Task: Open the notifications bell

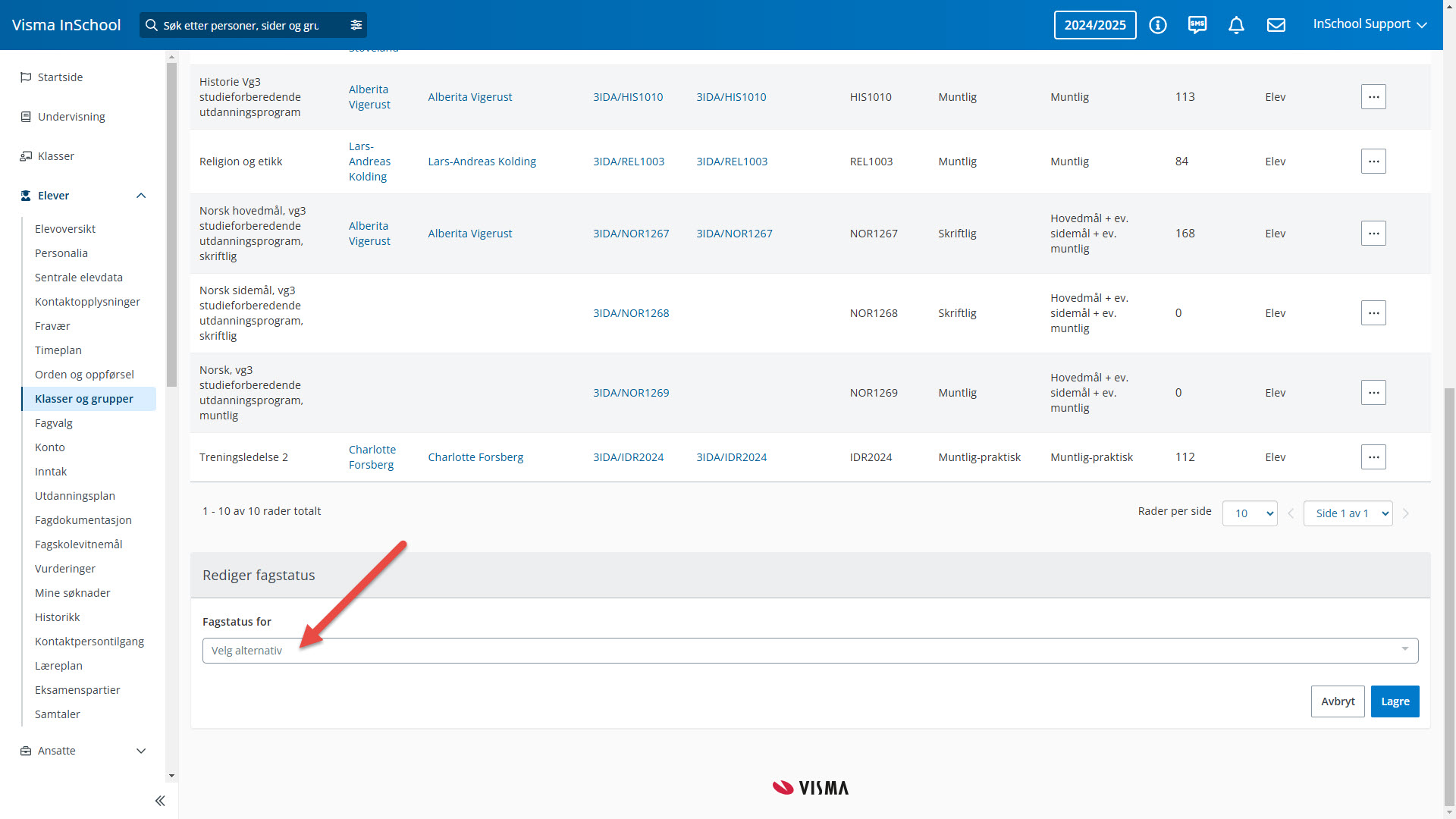Action: tap(1236, 25)
